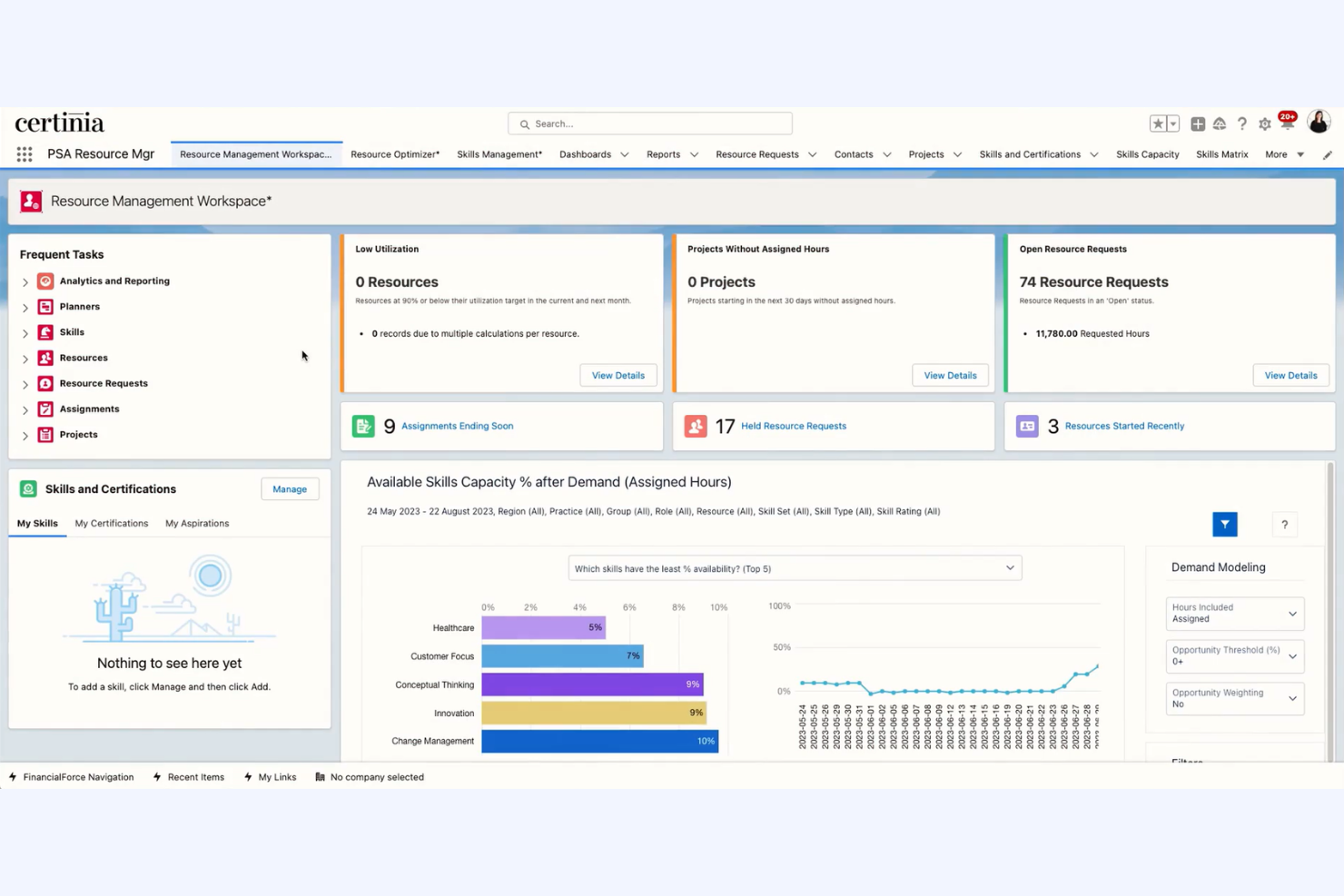The image size is (1344, 896).
Task: Click the notifications bell icon
Action: pyautogui.click(x=1287, y=123)
